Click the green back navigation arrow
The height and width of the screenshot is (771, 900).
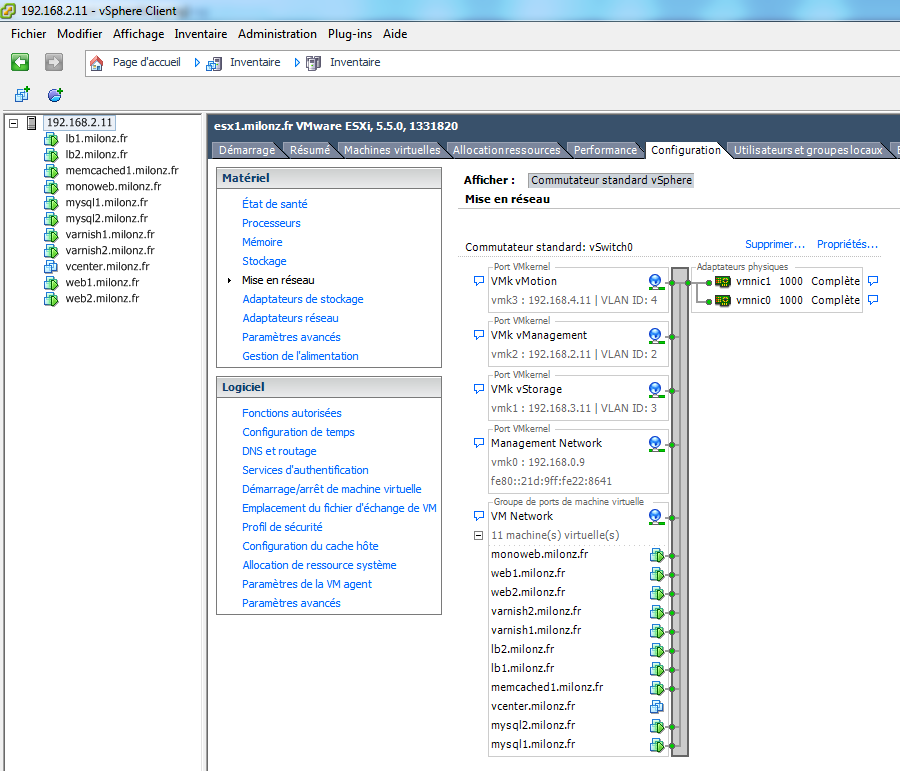tap(20, 62)
